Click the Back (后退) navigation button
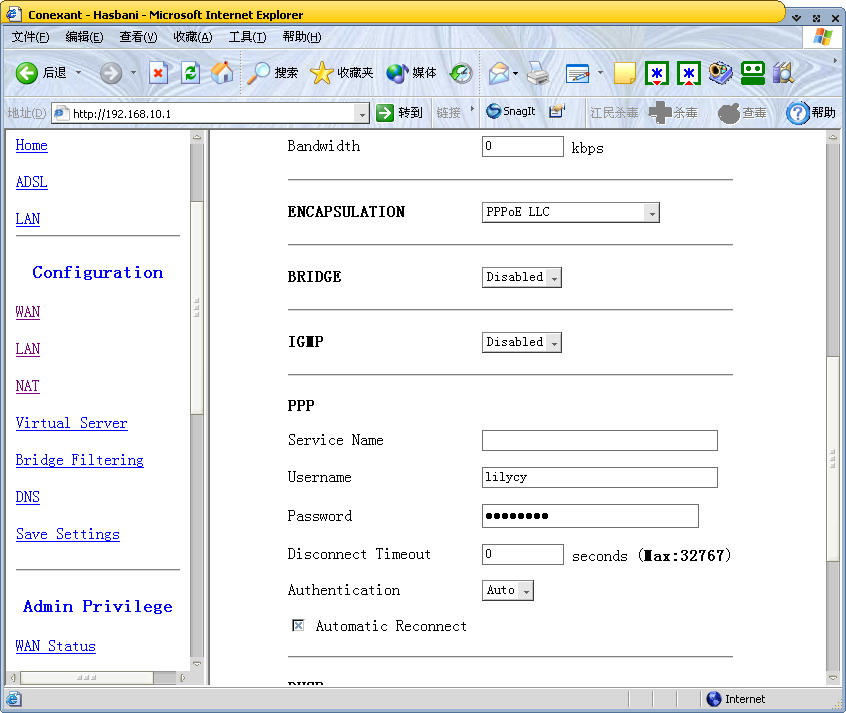The width and height of the screenshot is (846, 713). click(41, 73)
